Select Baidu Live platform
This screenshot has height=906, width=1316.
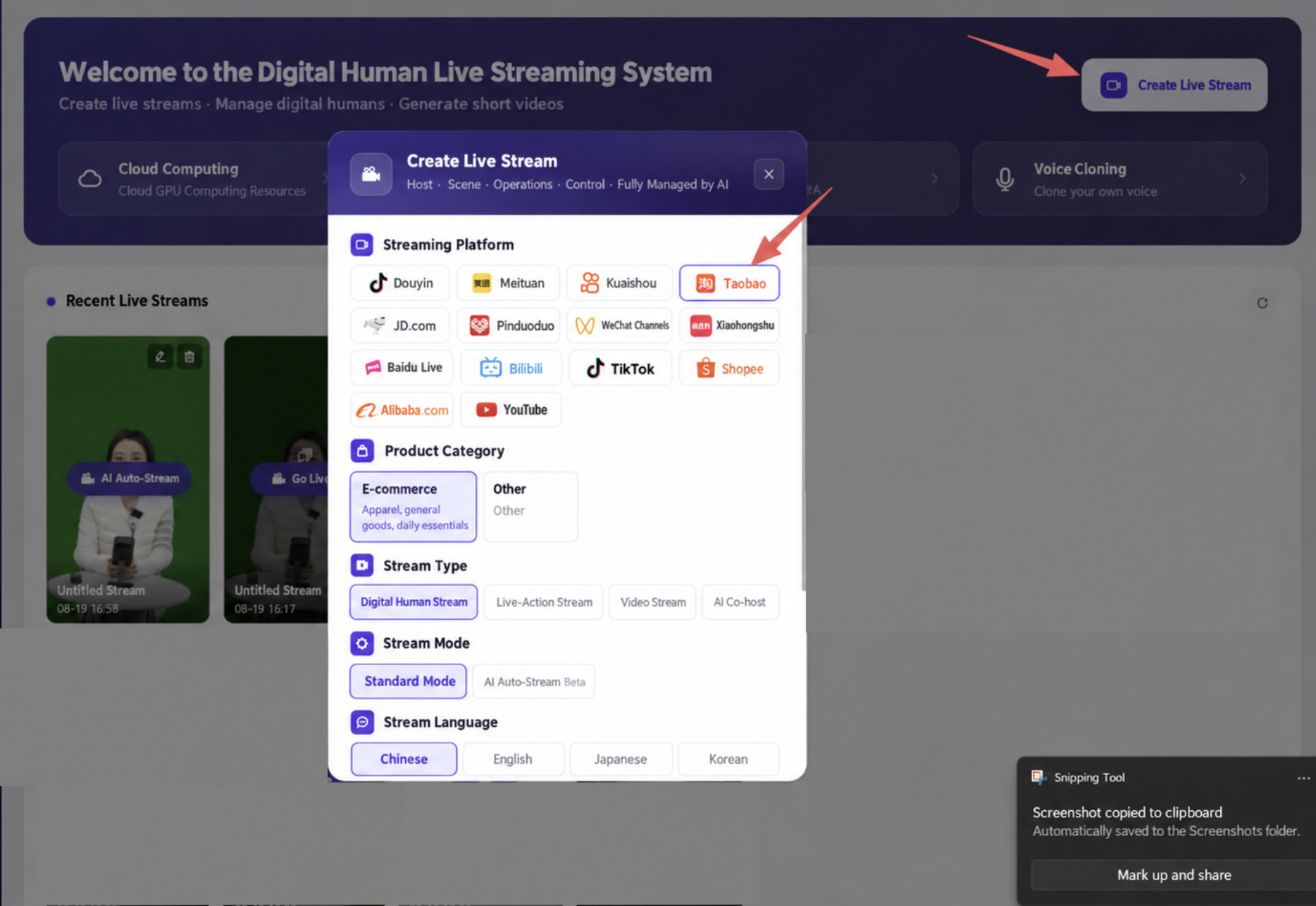tap(402, 368)
